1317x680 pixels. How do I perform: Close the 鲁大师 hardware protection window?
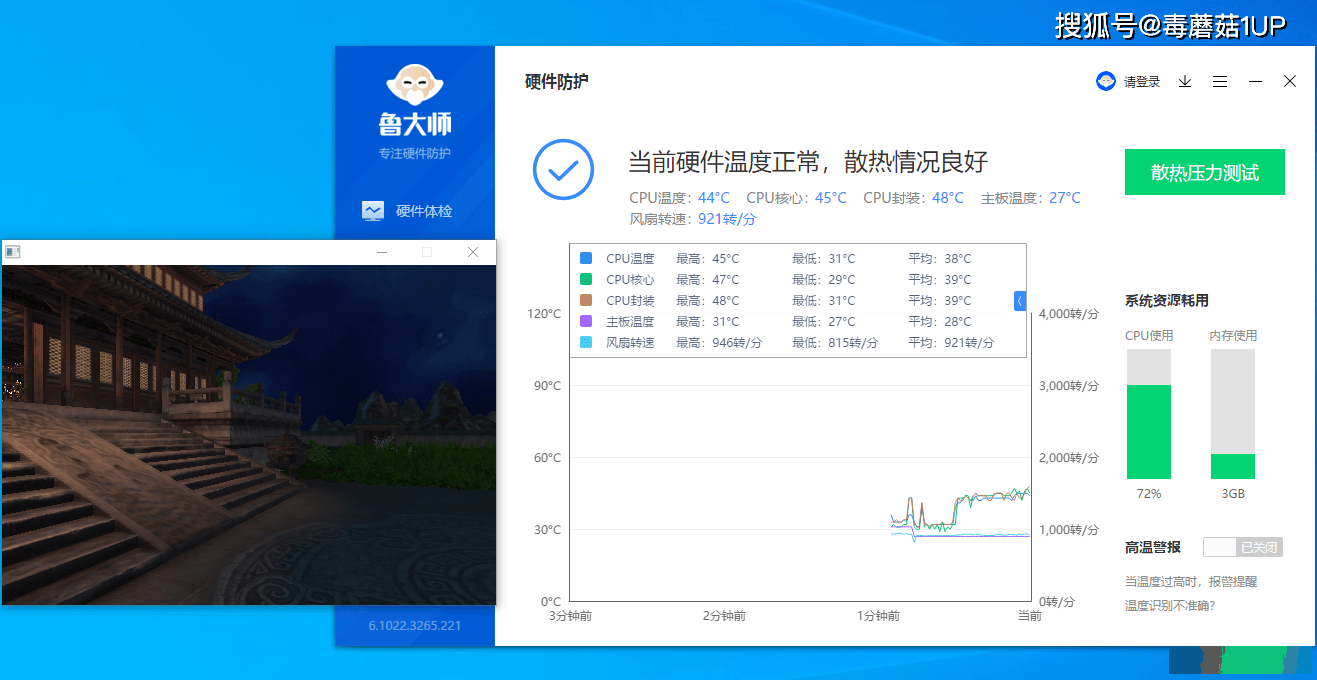pos(1290,82)
